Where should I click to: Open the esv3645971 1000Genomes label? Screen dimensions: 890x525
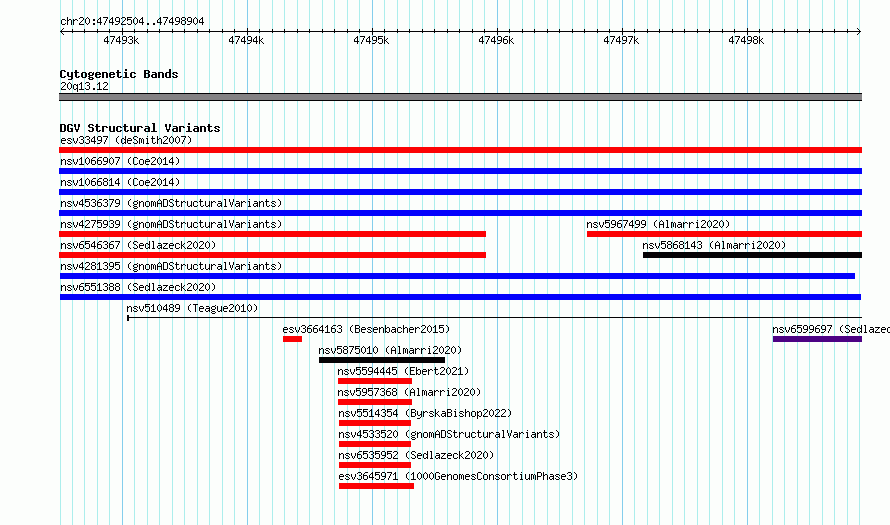tap(458, 476)
